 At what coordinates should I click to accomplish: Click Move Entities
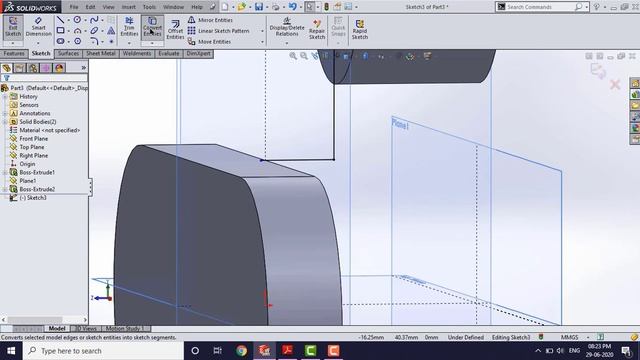point(209,42)
